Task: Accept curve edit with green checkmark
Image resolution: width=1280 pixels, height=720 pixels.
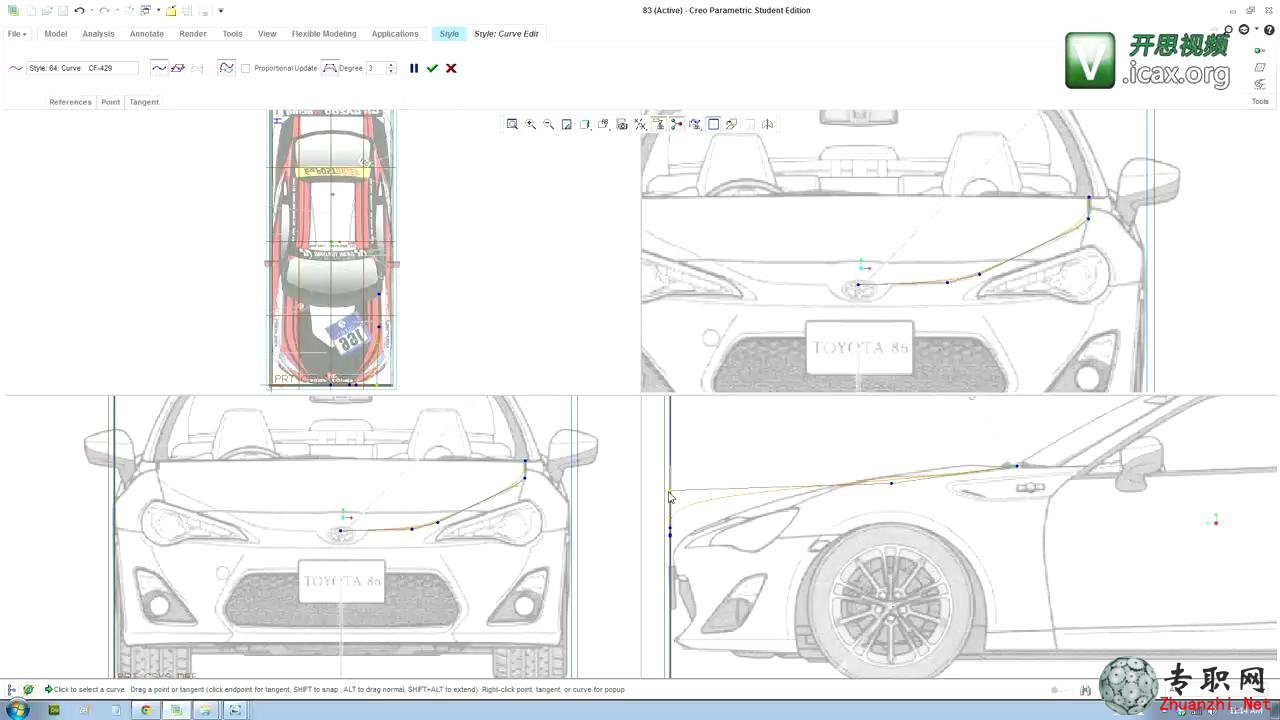Action: 432,68
